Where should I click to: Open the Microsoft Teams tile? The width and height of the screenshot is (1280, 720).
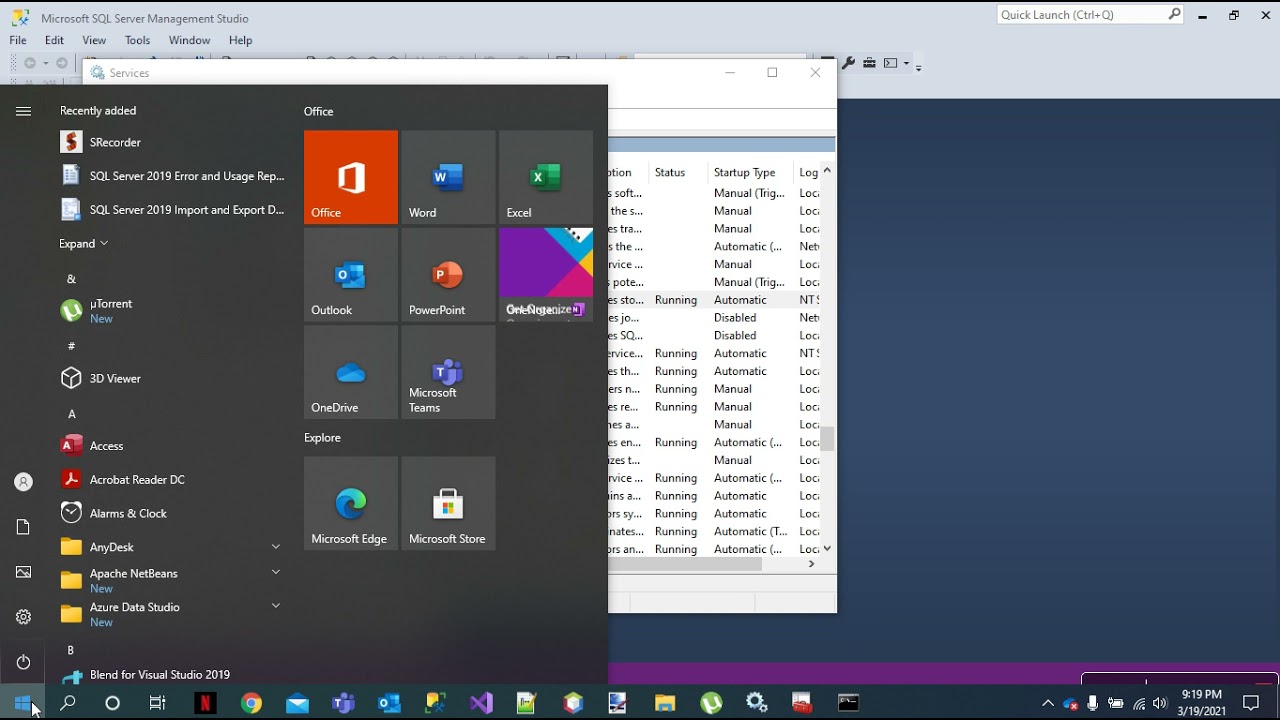(x=448, y=372)
